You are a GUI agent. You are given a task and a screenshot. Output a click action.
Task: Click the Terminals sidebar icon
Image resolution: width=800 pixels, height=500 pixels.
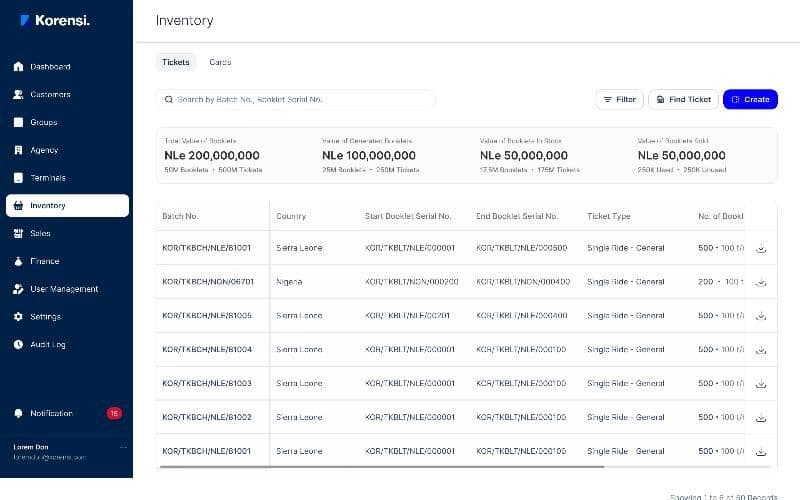click(18, 178)
